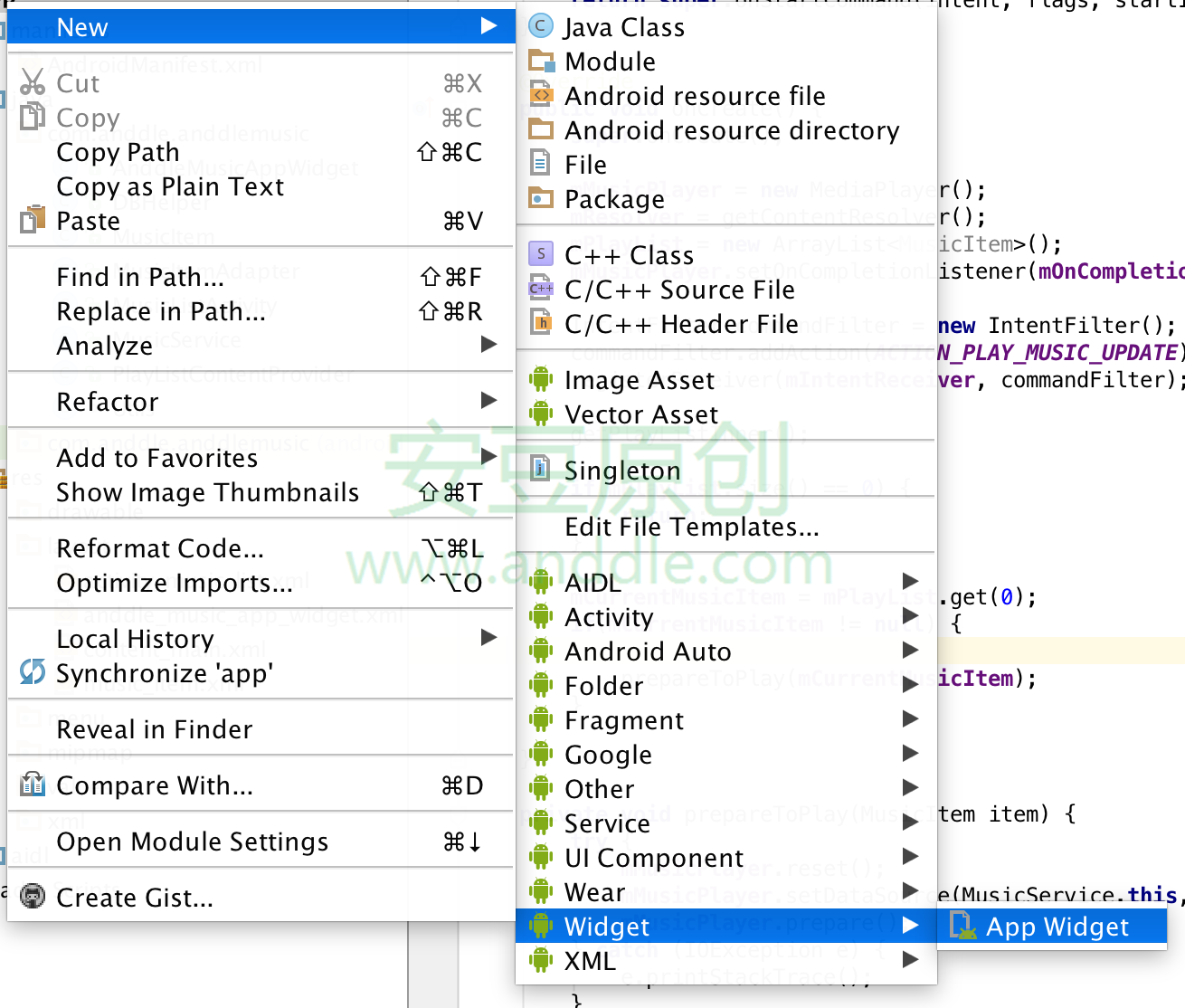This screenshot has height=1008, width=1185.
Task: Click the Paste clipboard icon
Action: tap(33, 220)
